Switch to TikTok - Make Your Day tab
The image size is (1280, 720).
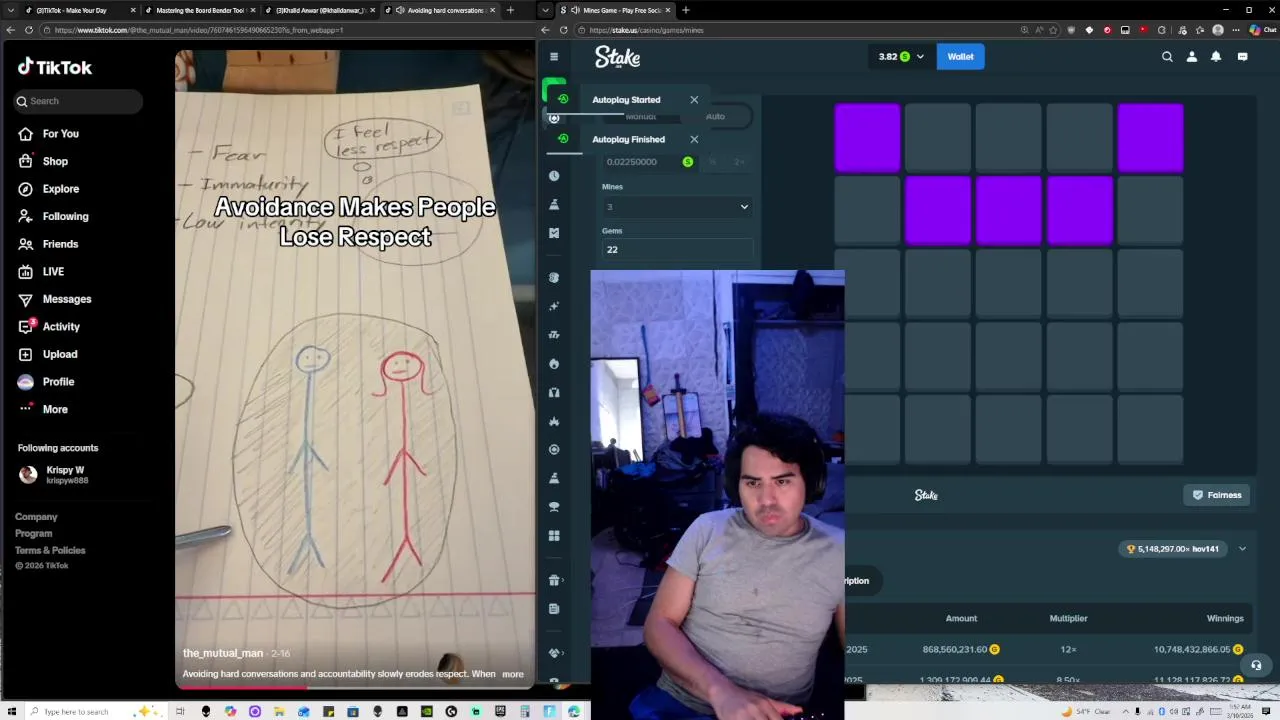[78, 10]
